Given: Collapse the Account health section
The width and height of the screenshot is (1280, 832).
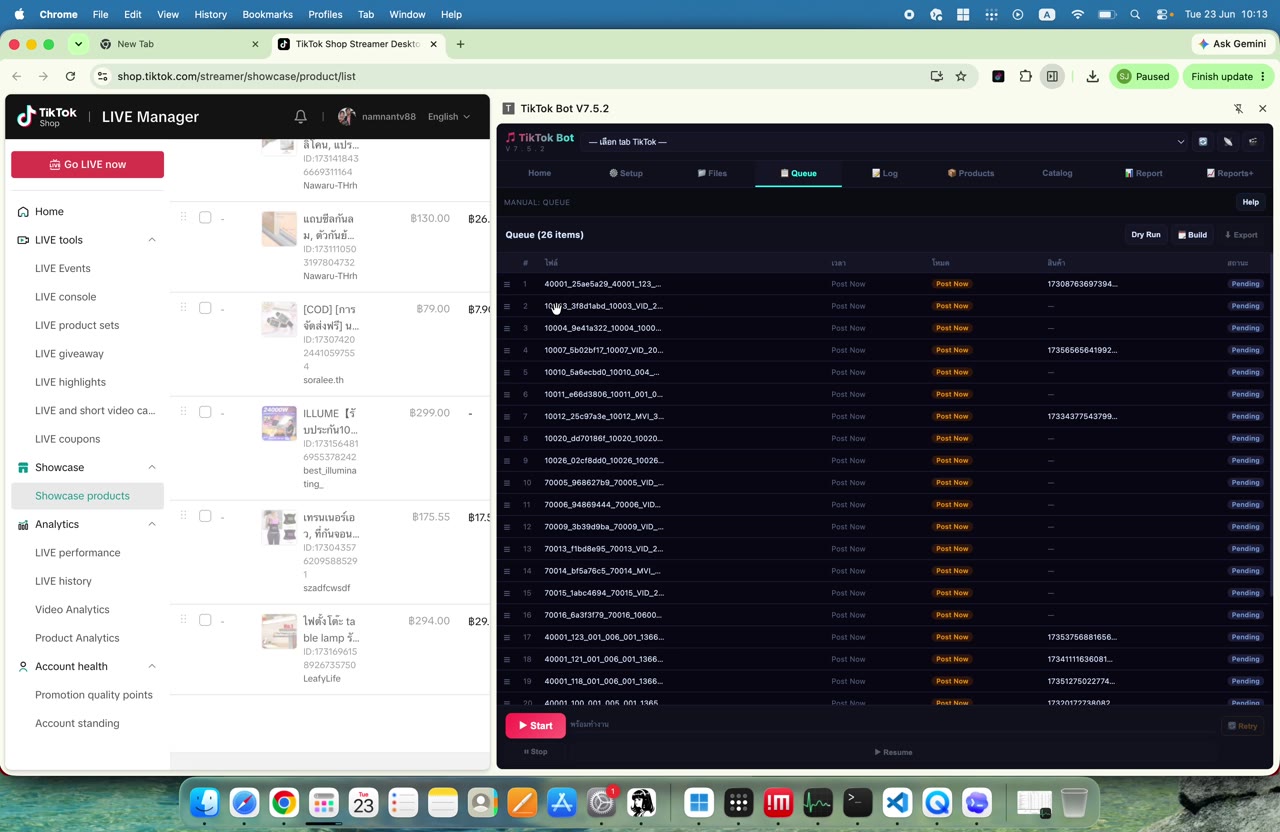Looking at the screenshot, I should (x=152, y=666).
